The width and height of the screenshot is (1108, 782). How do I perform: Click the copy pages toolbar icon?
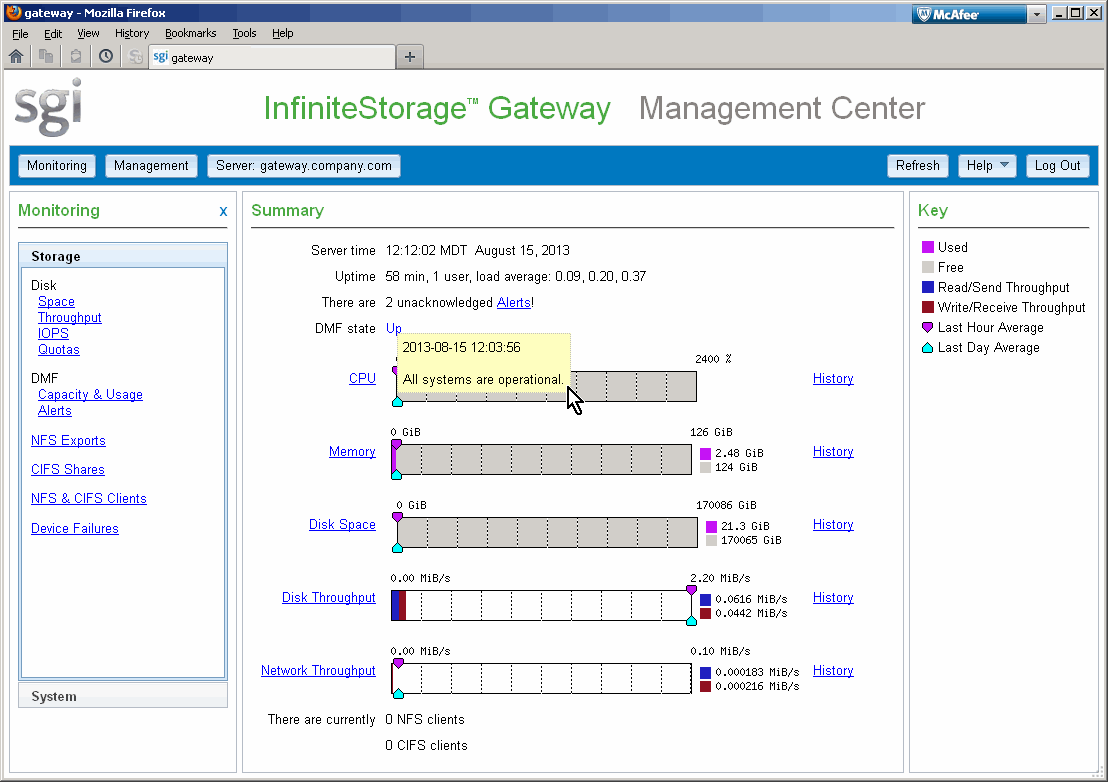point(46,57)
